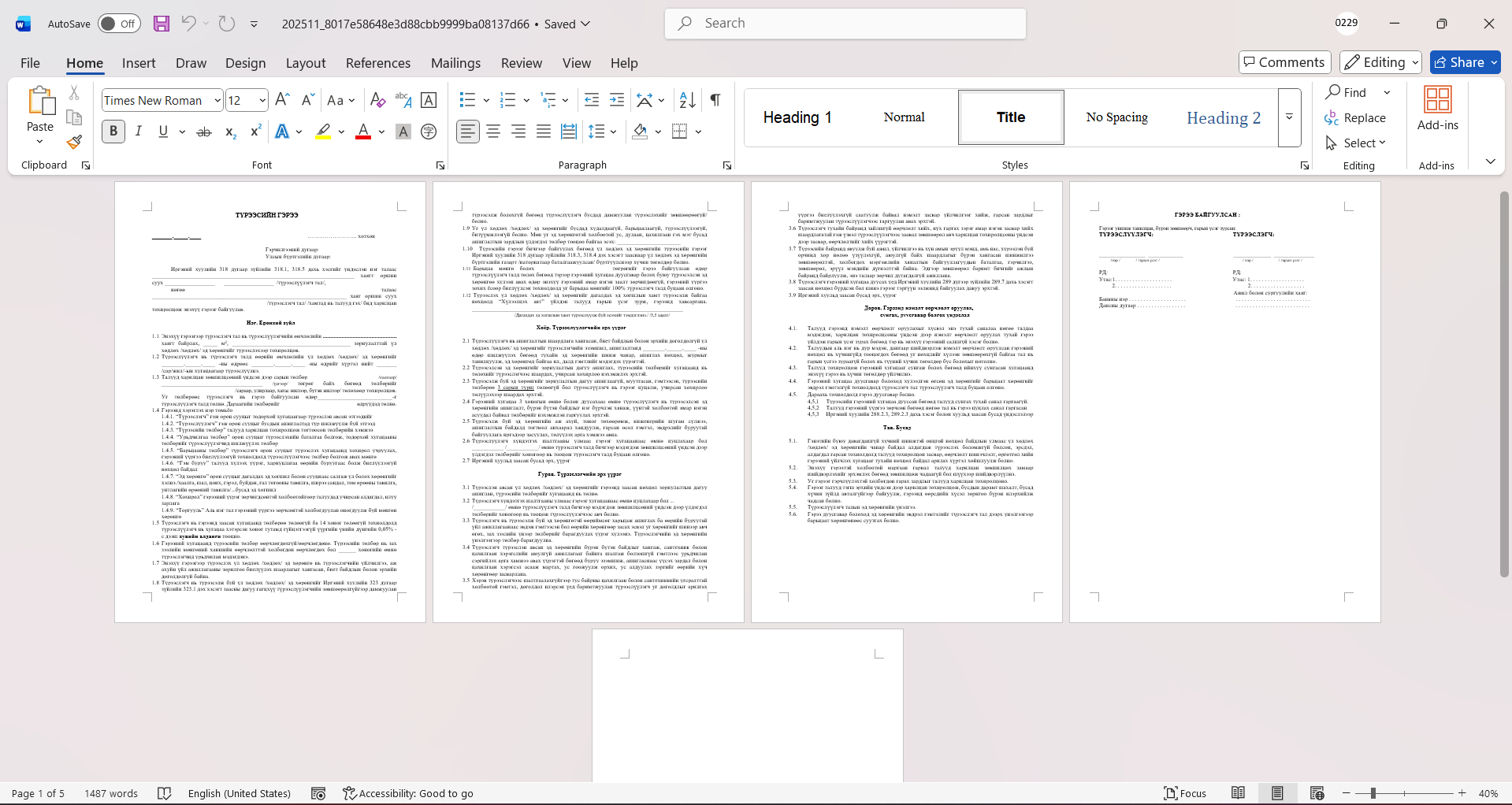1512x805 pixels.
Task: Toggle Bold formatting button
Action: tap(113, 132)
